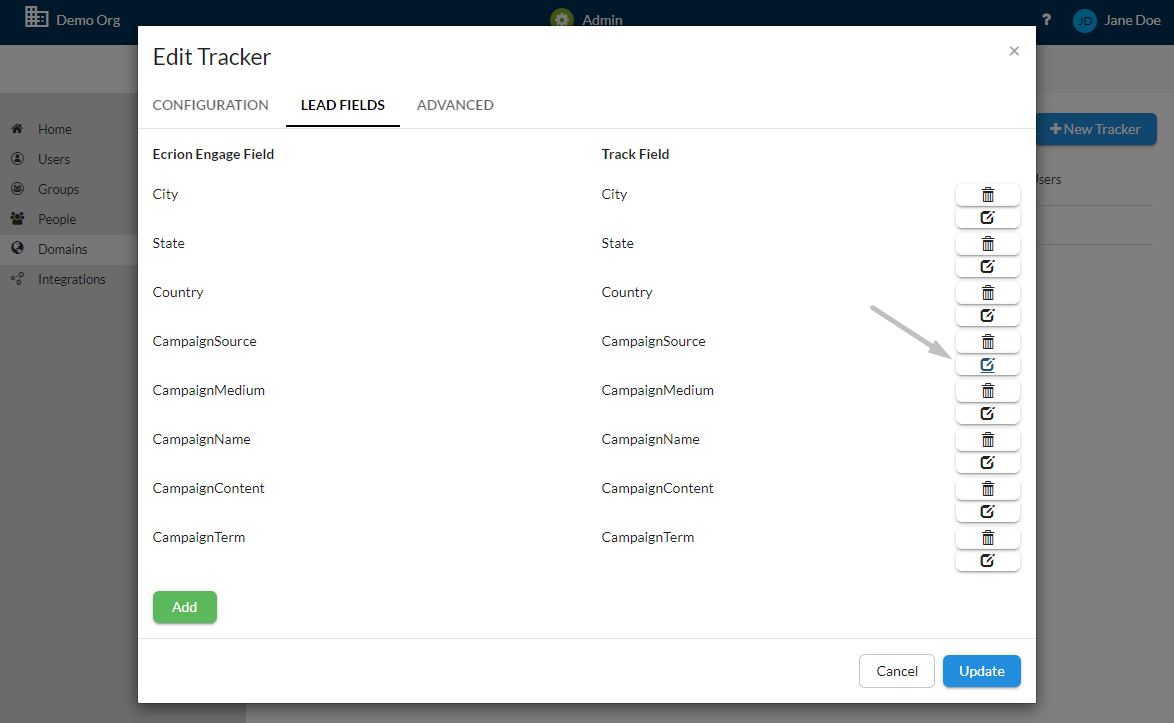Viewport: 1174px width, 723px height.
Task: Click the green Add button
Action: click(185, 607)
